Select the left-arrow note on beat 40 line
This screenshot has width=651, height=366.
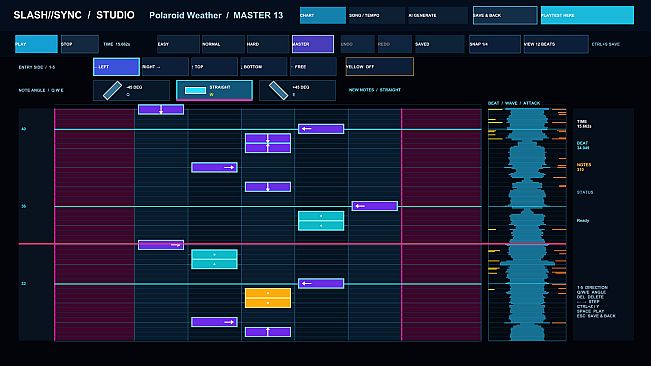321,129
